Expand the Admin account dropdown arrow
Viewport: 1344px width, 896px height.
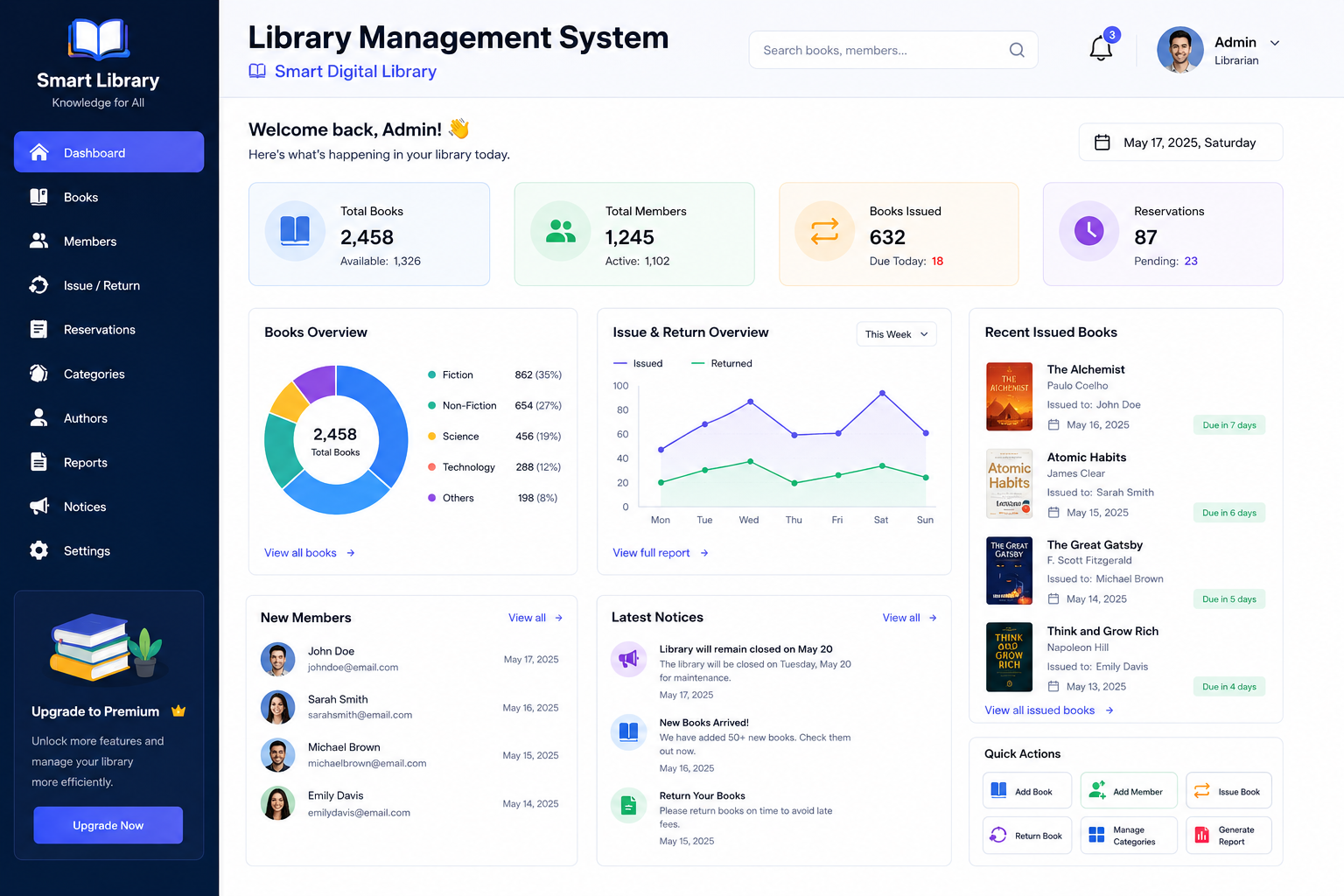click(x=1275, y=43)
